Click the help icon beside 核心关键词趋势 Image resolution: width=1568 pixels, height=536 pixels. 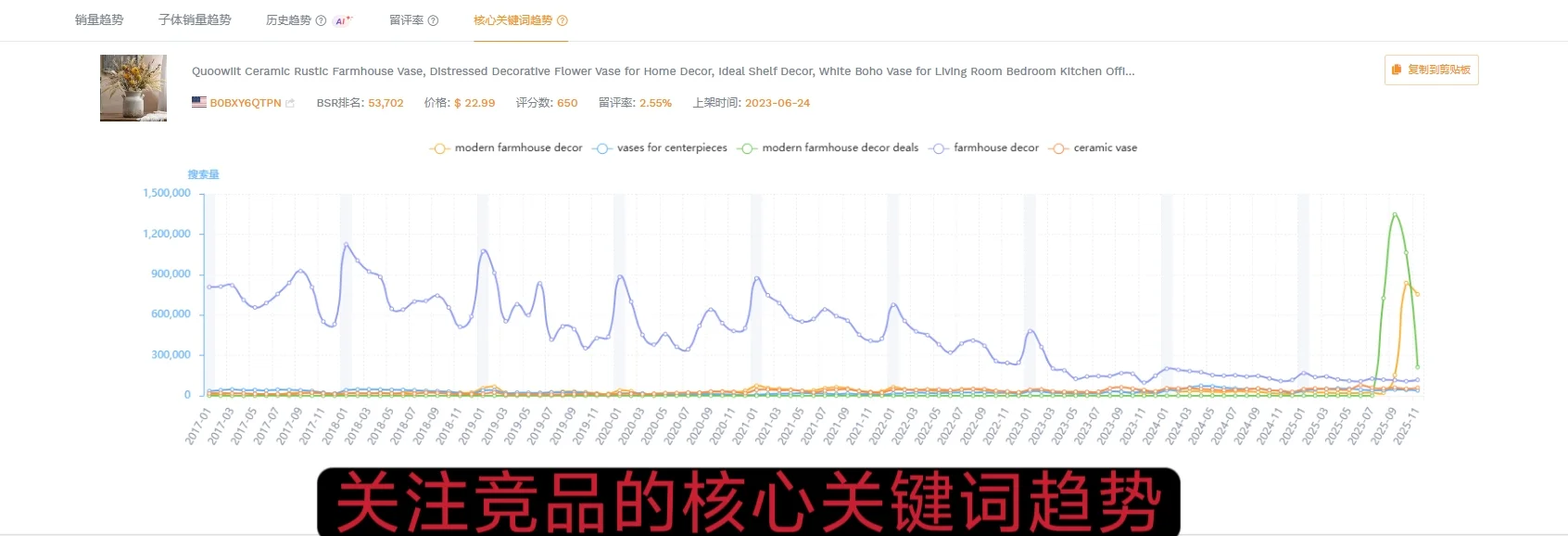562,20
